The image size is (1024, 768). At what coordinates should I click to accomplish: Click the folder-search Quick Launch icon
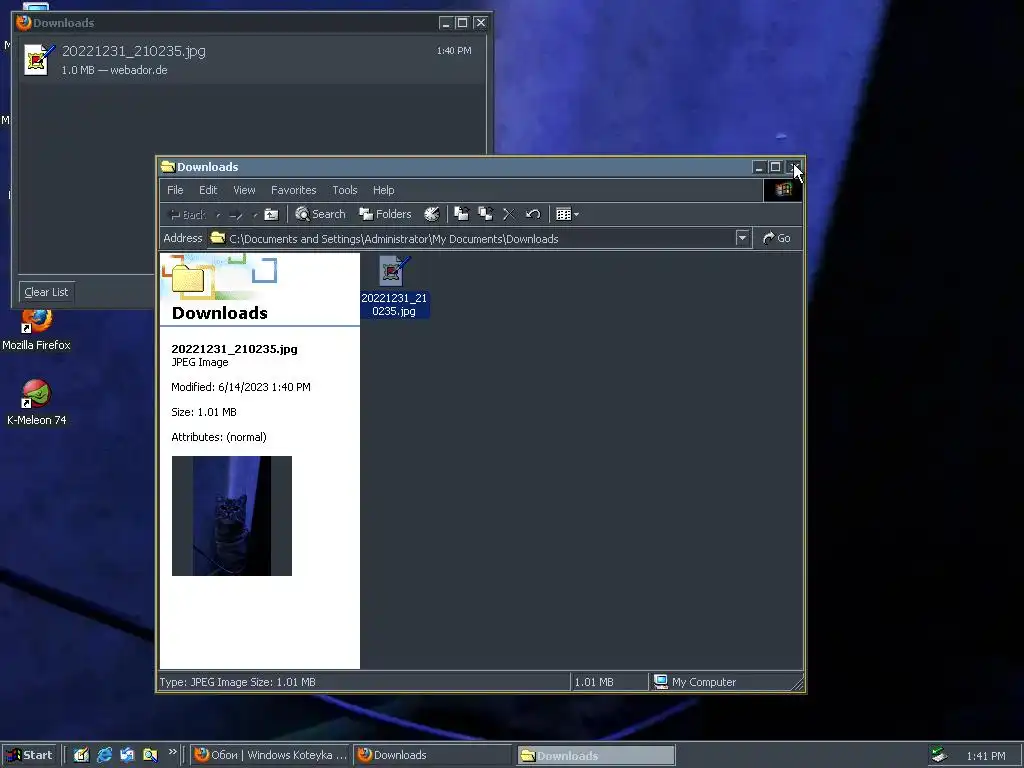150,755
